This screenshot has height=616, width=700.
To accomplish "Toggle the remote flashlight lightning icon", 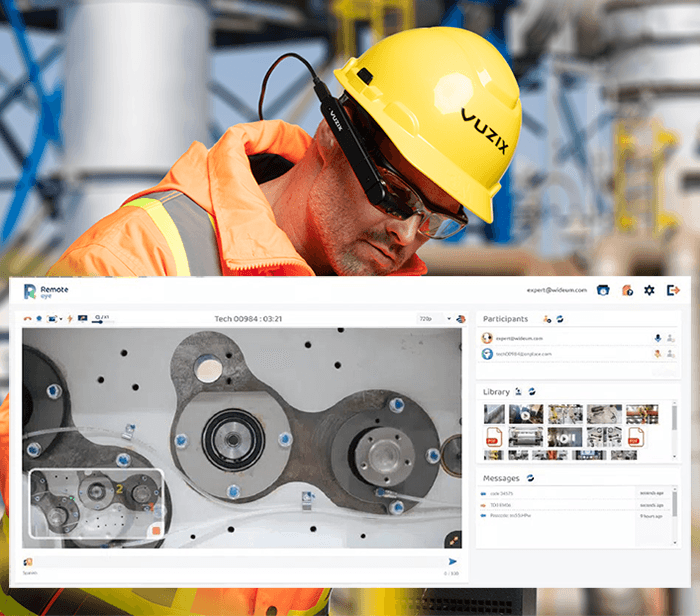I will [70, 319].
